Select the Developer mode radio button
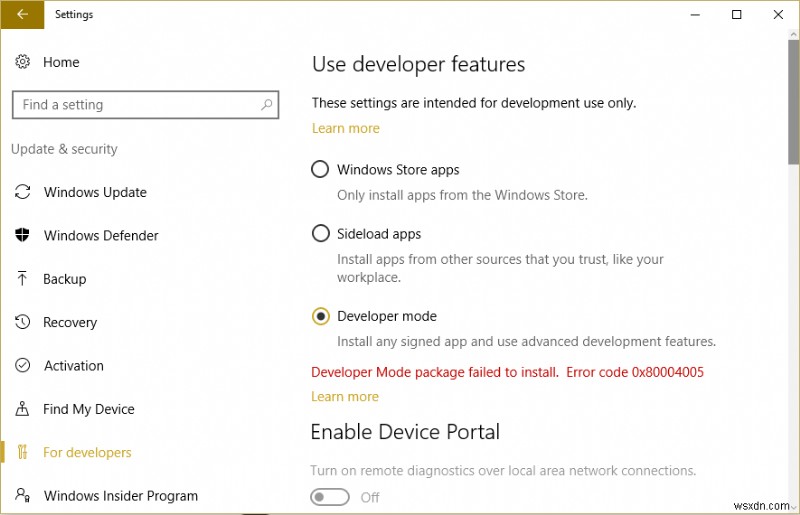Screen dimensions: 800x515 320,316
